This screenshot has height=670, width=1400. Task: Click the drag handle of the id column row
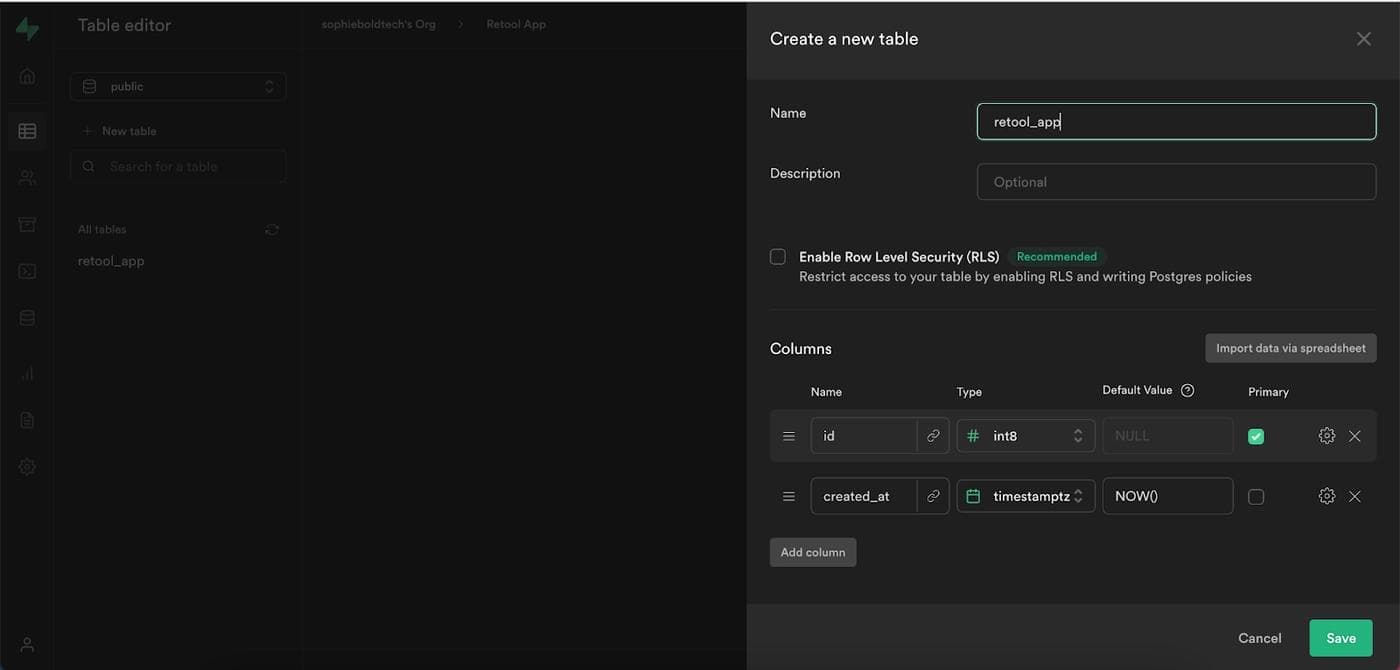pos(789,436)
